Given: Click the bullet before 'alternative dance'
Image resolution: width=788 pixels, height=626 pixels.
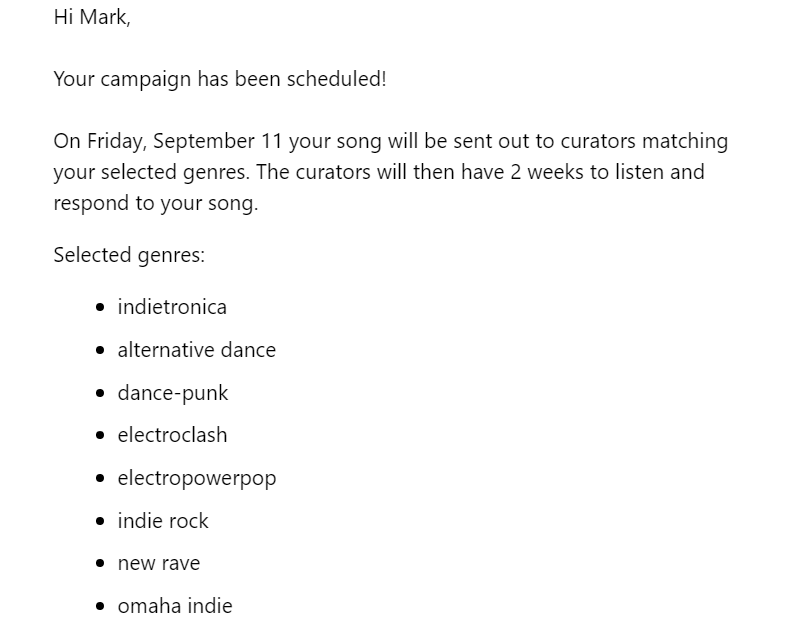Looking at the screenshot, I should pos(100,350).
